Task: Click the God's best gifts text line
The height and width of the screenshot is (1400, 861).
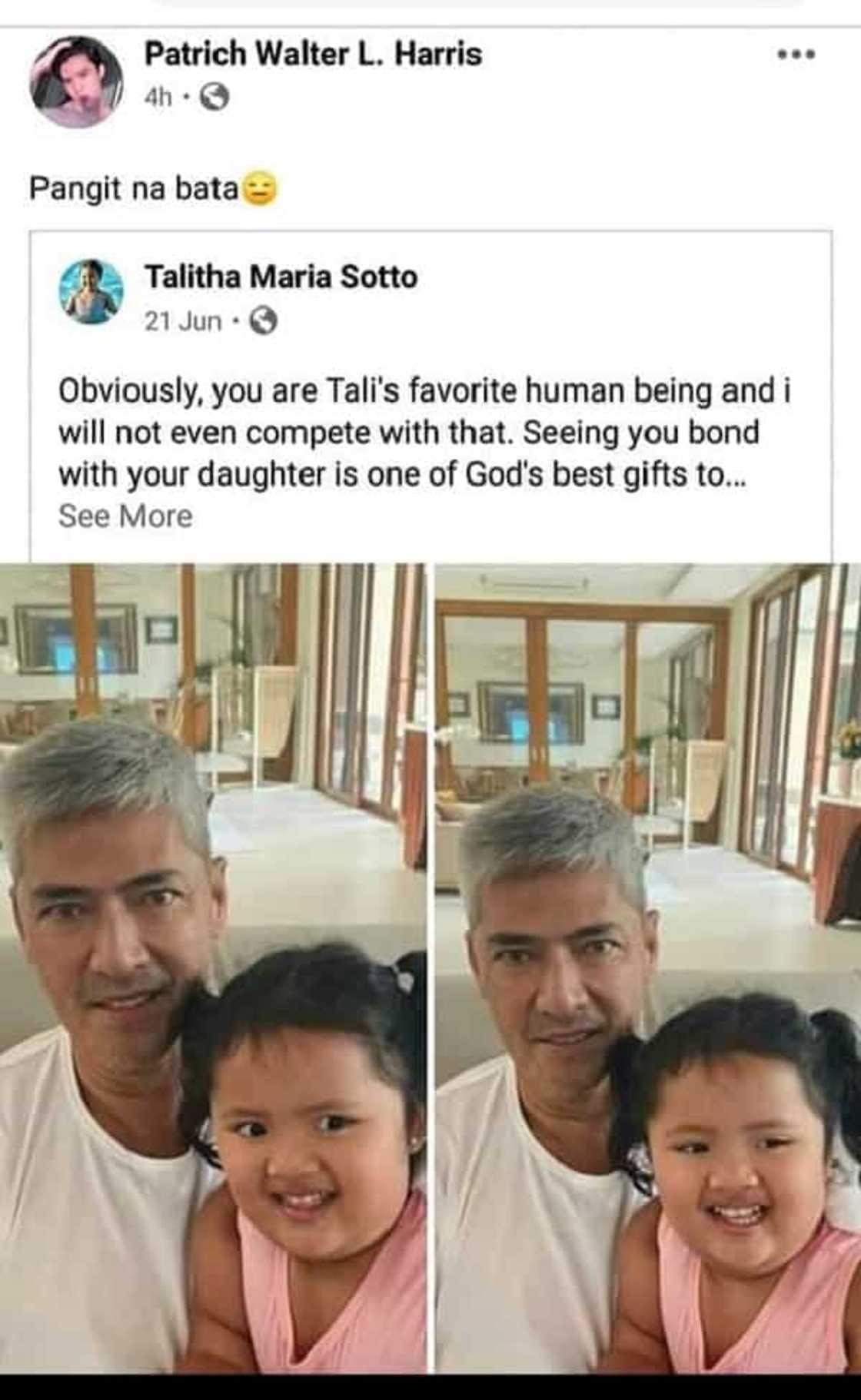Action: [404, 476]
